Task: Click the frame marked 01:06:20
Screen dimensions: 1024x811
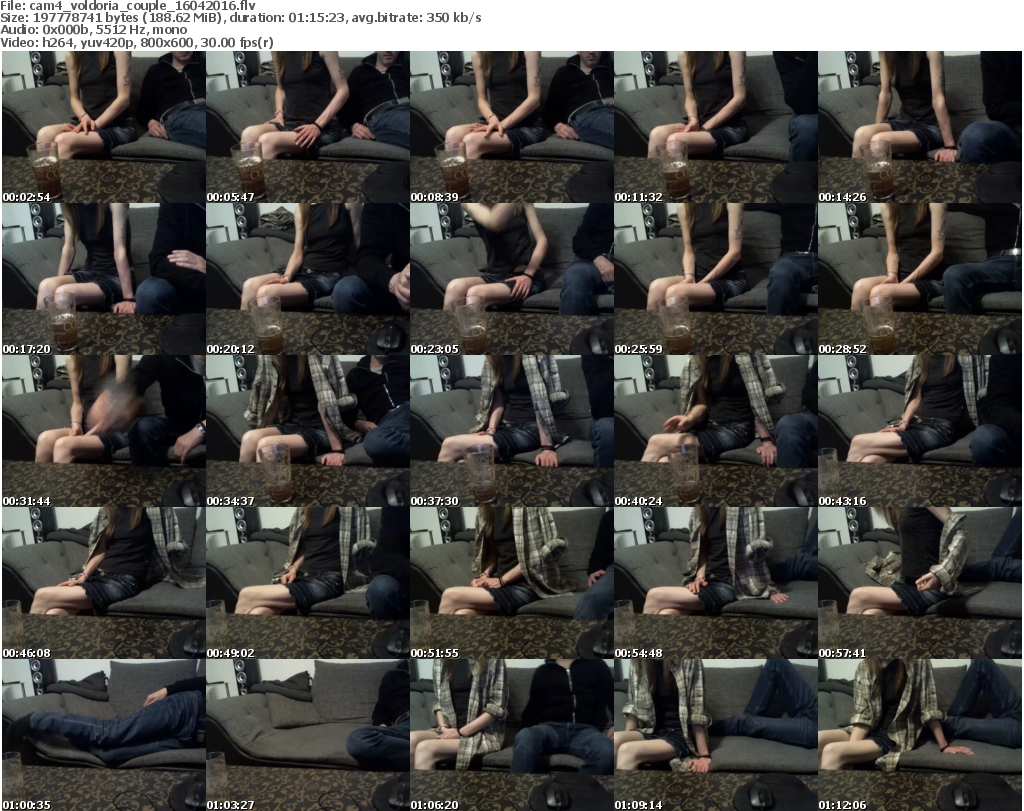Action: pos(511,735)
